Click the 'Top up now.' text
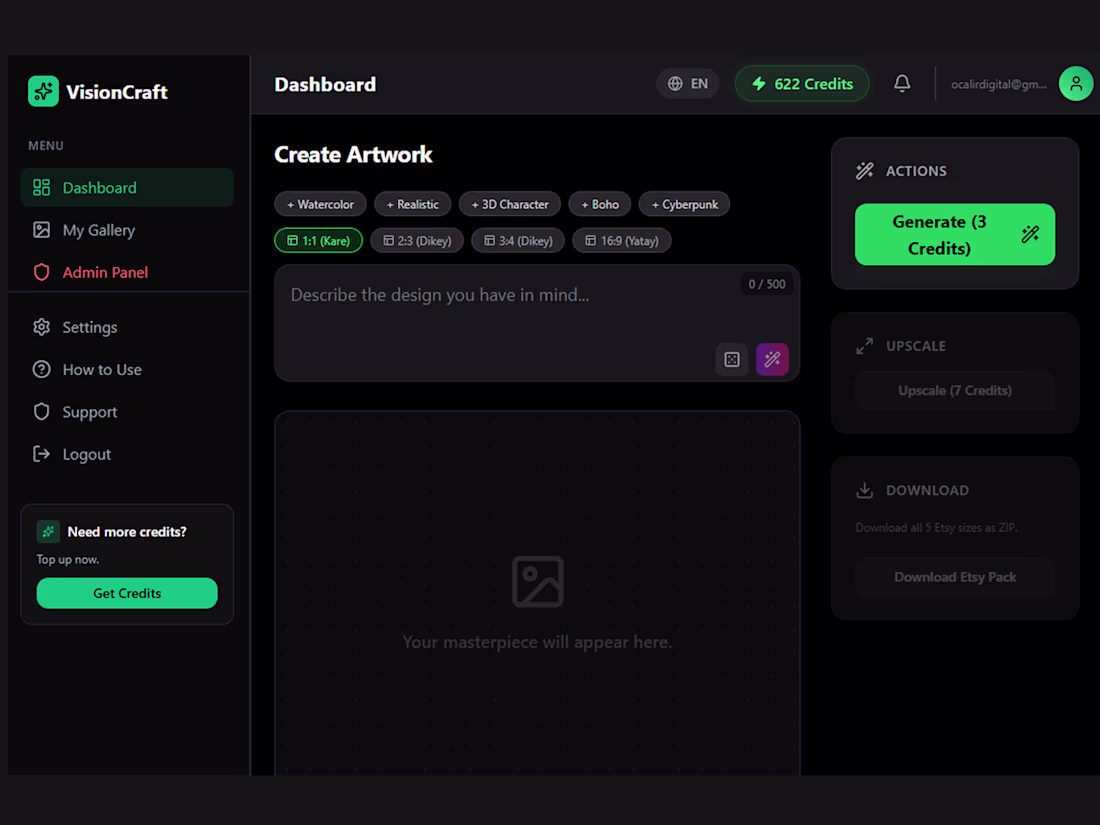 point(67,559)
